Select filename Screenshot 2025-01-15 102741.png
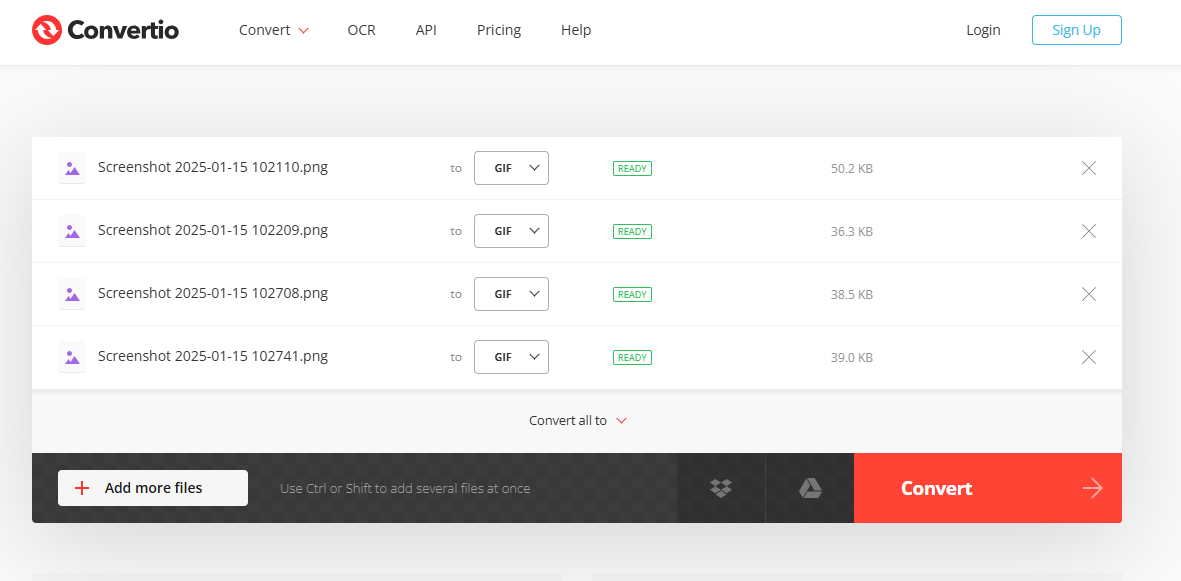 pyautogui.click(x=213, y=356)
